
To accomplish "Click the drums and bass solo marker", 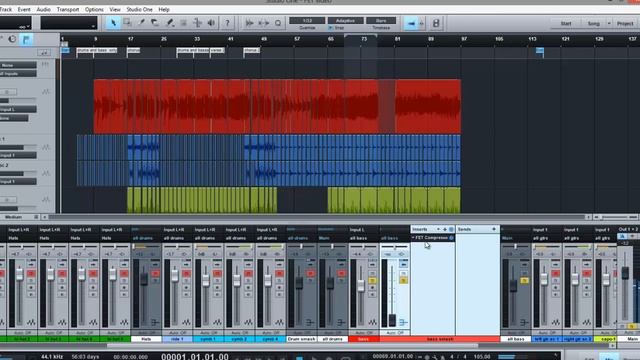I will pyautogui.click(x=97, y=50).
